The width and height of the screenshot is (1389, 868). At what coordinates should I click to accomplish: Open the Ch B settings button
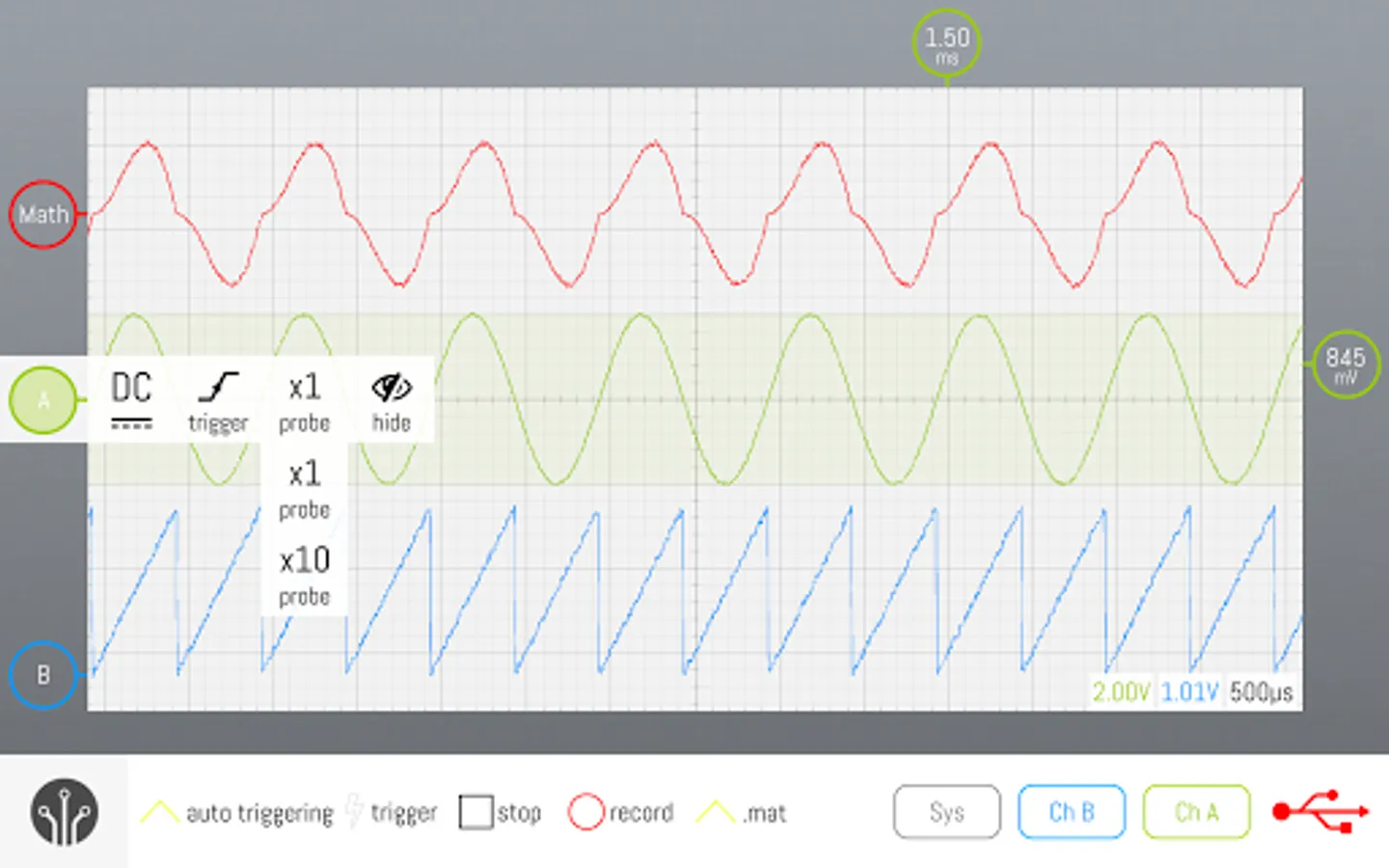pos(1072,812)
